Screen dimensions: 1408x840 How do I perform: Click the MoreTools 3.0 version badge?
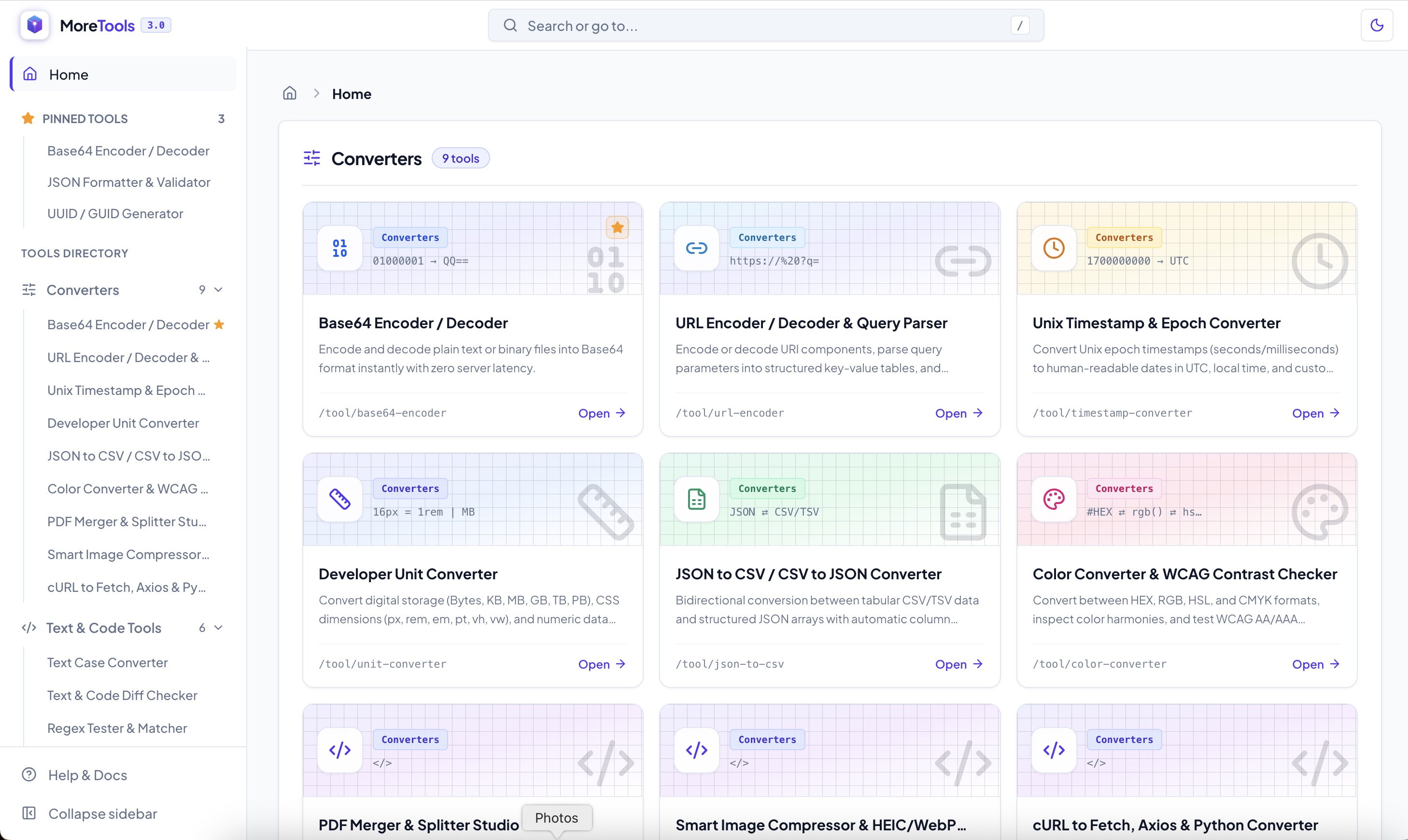[x=155, y=25]
